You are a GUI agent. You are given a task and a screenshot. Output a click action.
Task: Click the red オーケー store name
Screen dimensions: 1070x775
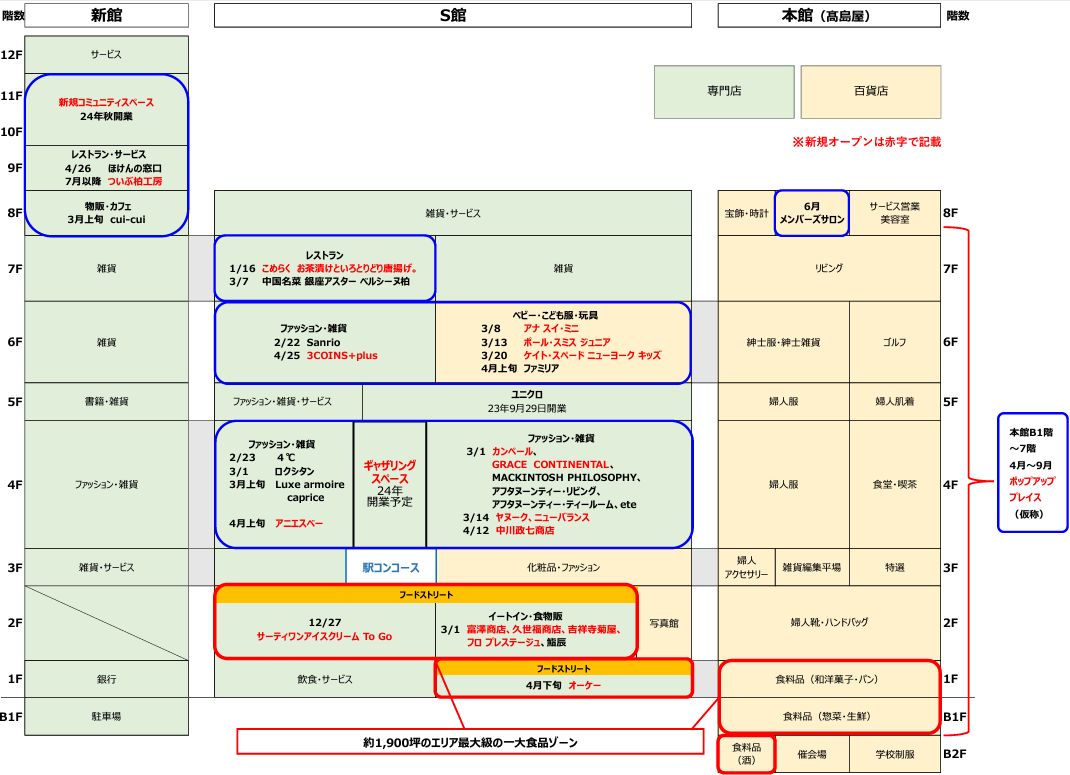585,686
